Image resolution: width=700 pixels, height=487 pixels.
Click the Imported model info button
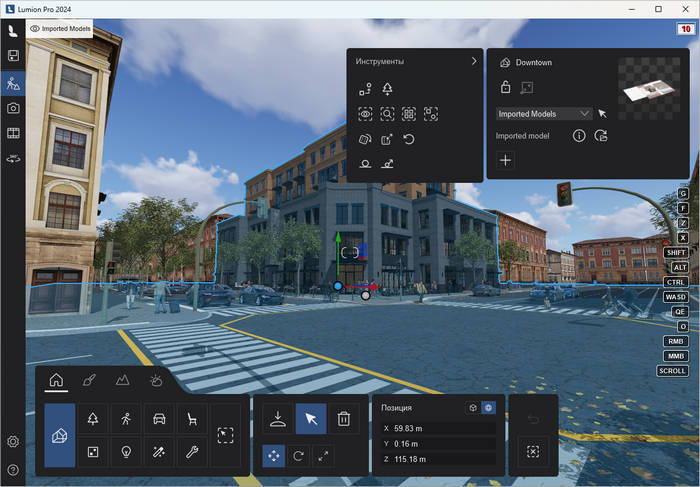coord(578,136)
